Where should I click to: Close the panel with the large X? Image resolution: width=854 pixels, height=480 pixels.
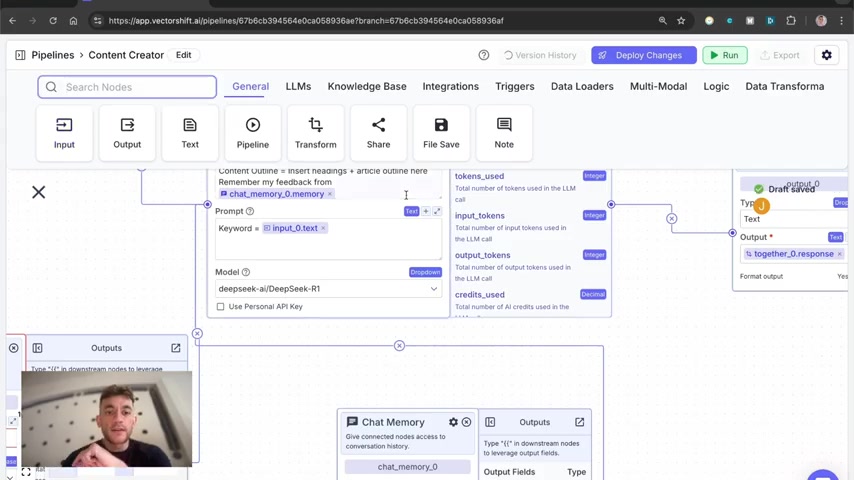pos(39,192)
